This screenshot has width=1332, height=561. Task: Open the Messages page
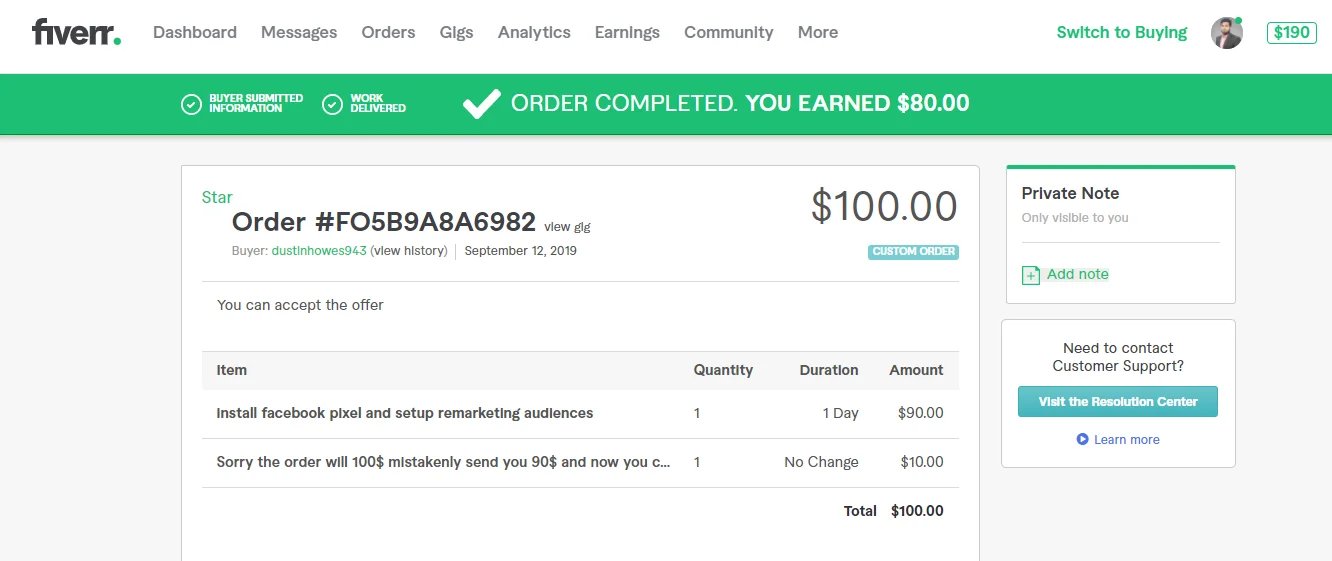pos(299,32)
